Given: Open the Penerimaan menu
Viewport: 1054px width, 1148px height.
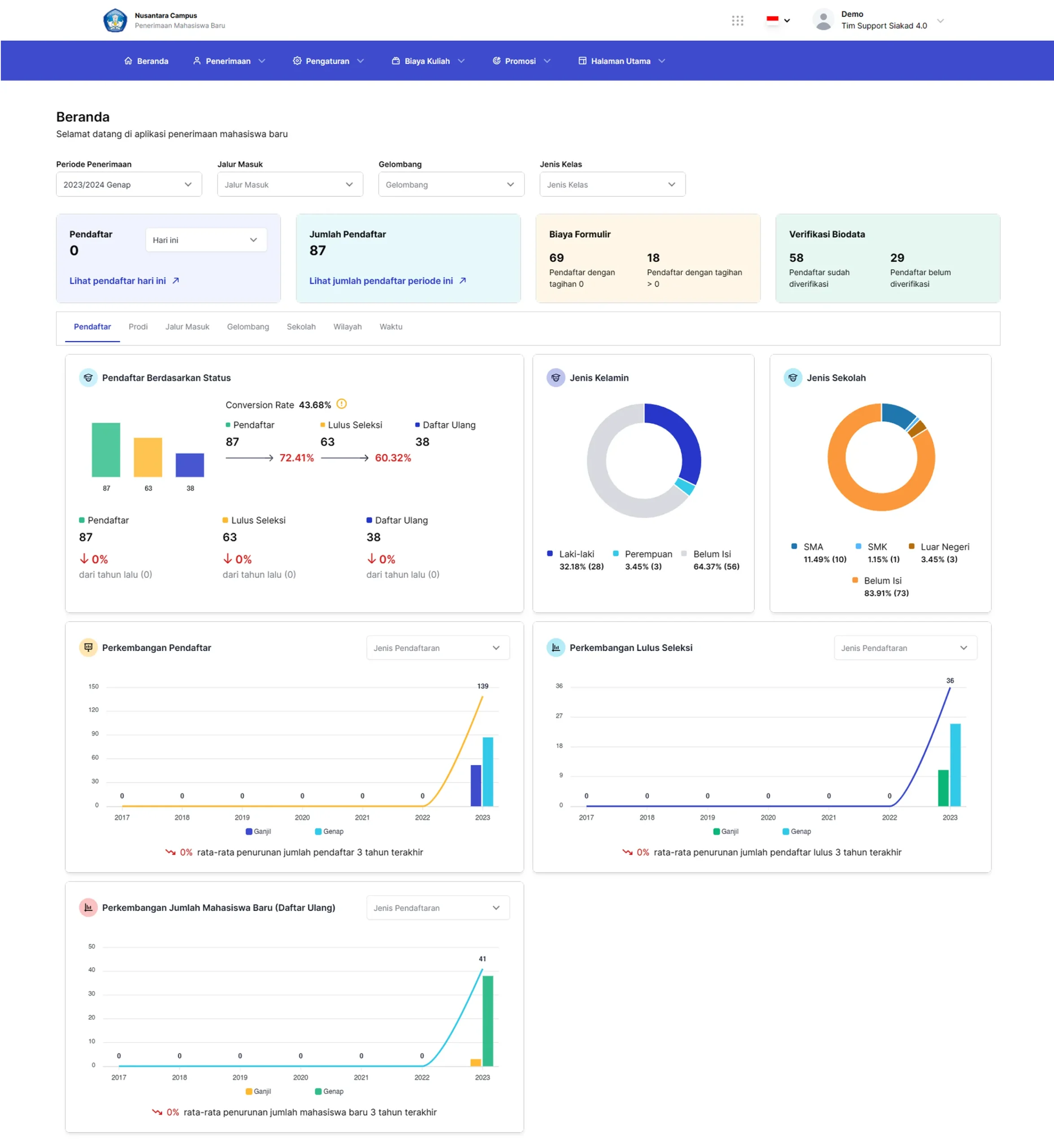Looking at the screenshot, I should pyautogui.click(x=228, y=61).
